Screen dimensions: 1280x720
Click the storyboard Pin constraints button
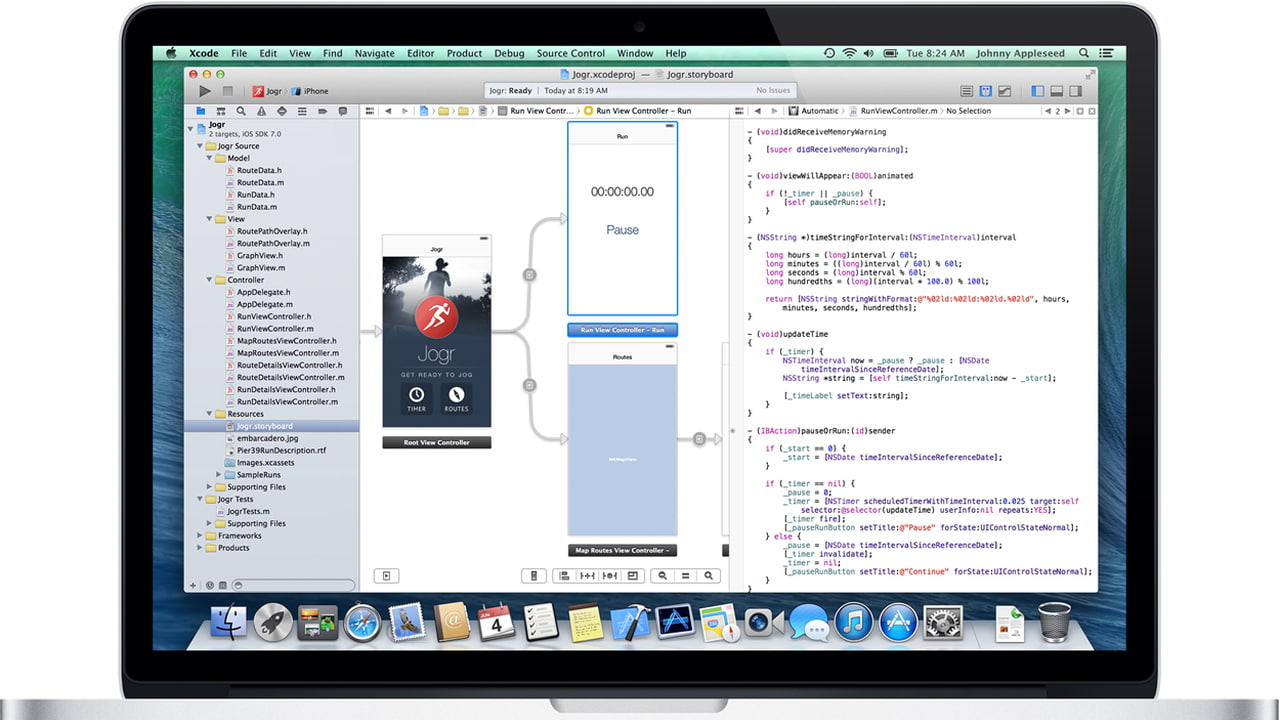click(x=587, y=576)
